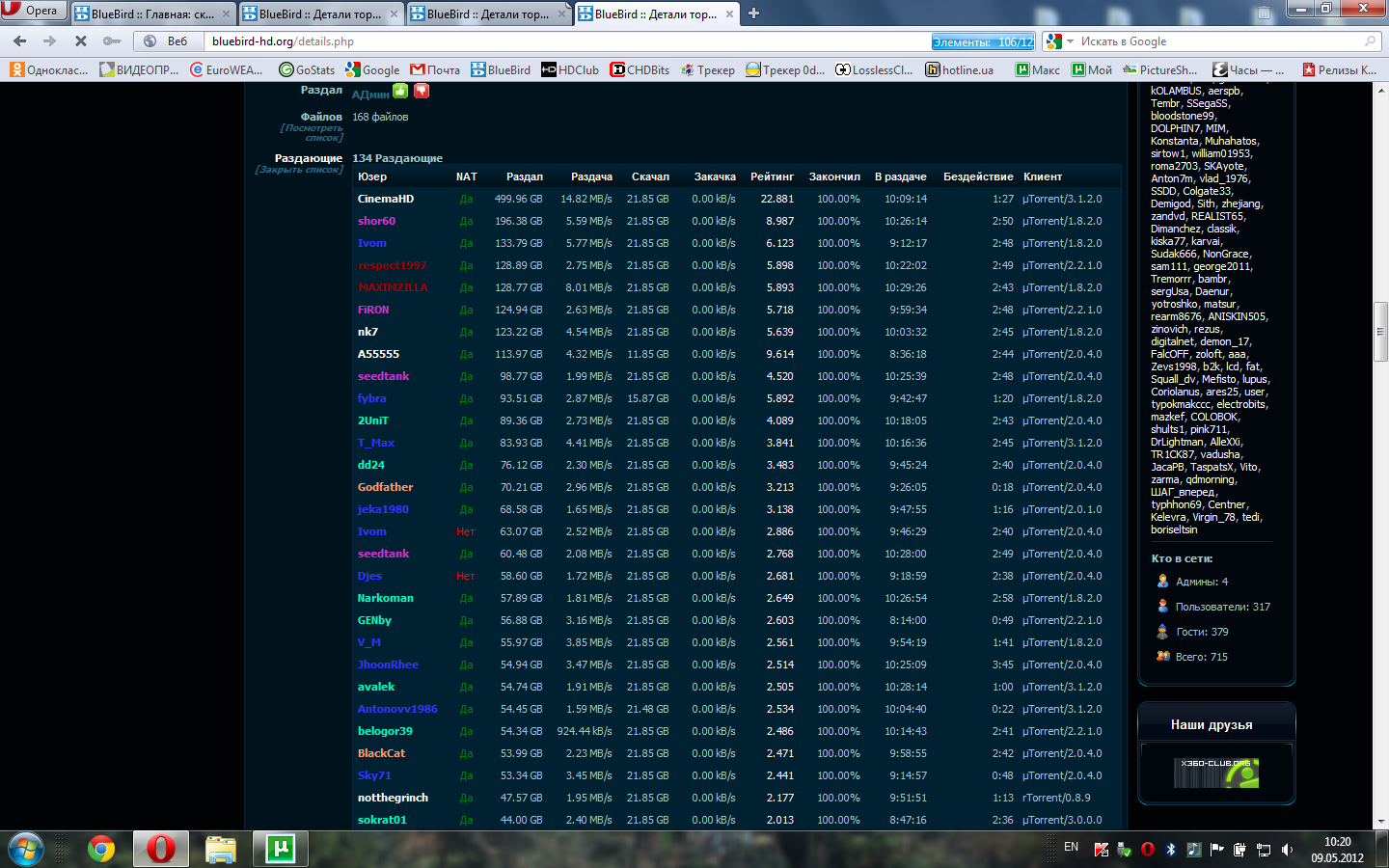Click the password wand key icon
This screenshot has width=1389, height=868.
tap(112, 41)
